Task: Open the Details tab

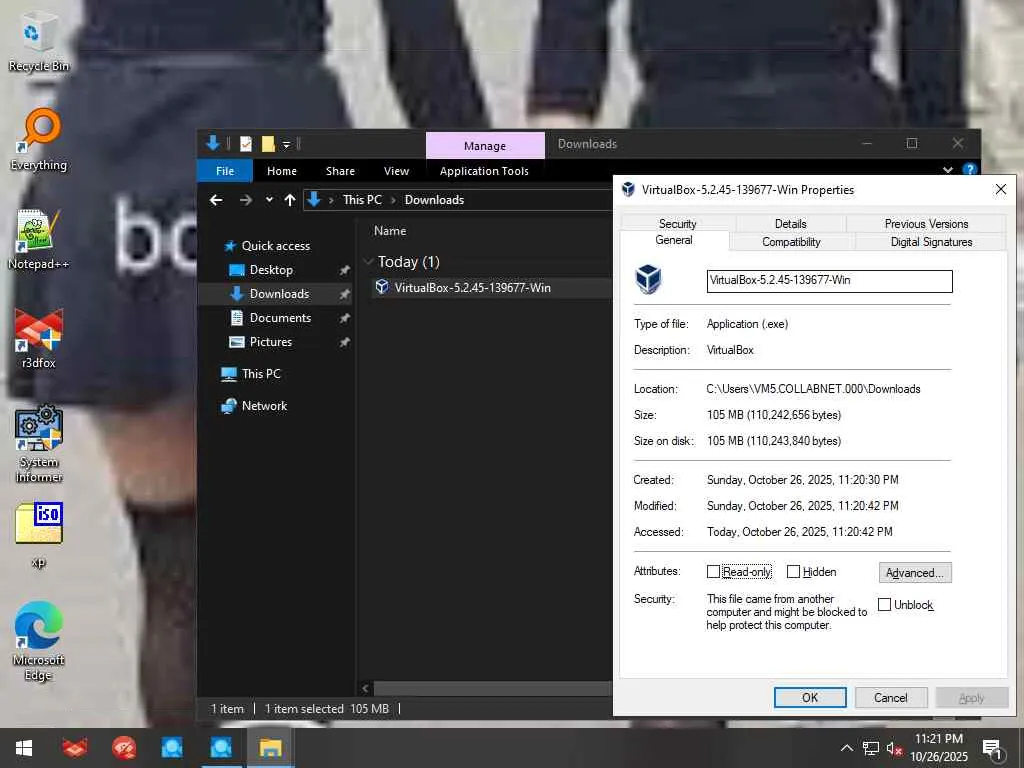Action: click(790, 223)
